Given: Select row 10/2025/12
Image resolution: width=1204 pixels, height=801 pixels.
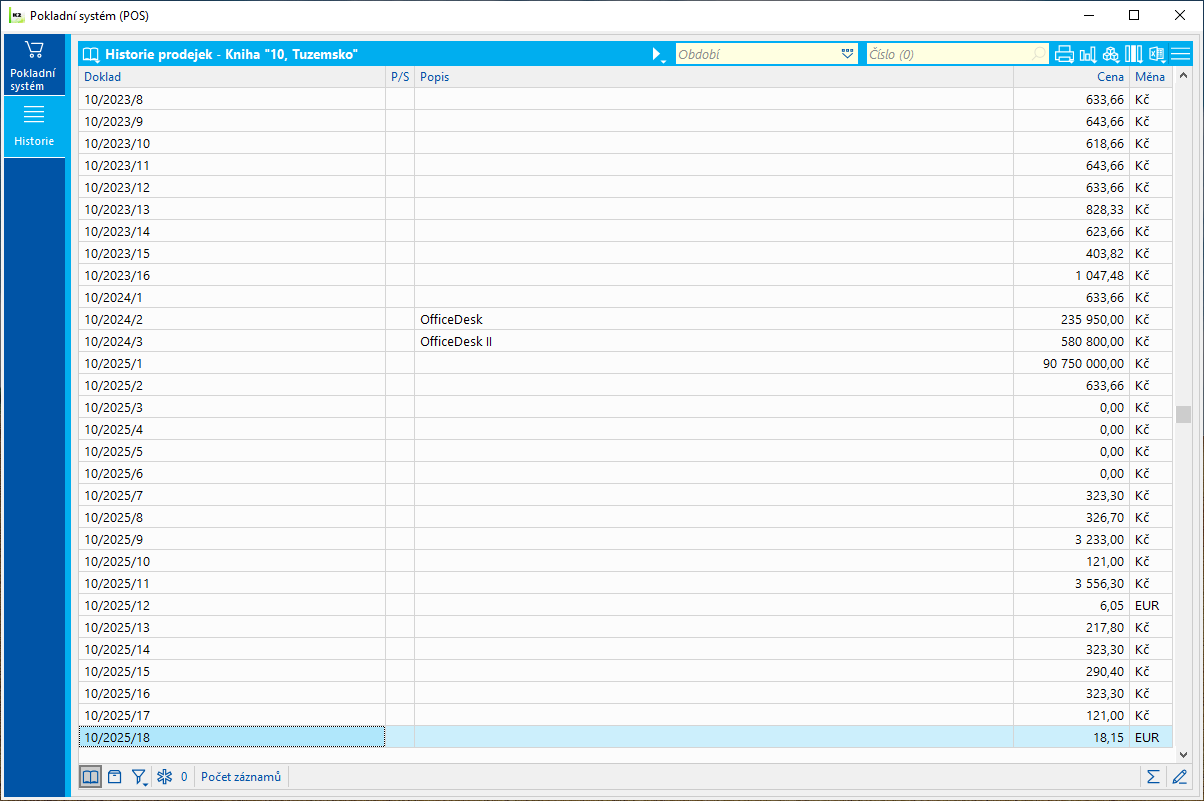Looking at the screenshot, I should (625, 605).
